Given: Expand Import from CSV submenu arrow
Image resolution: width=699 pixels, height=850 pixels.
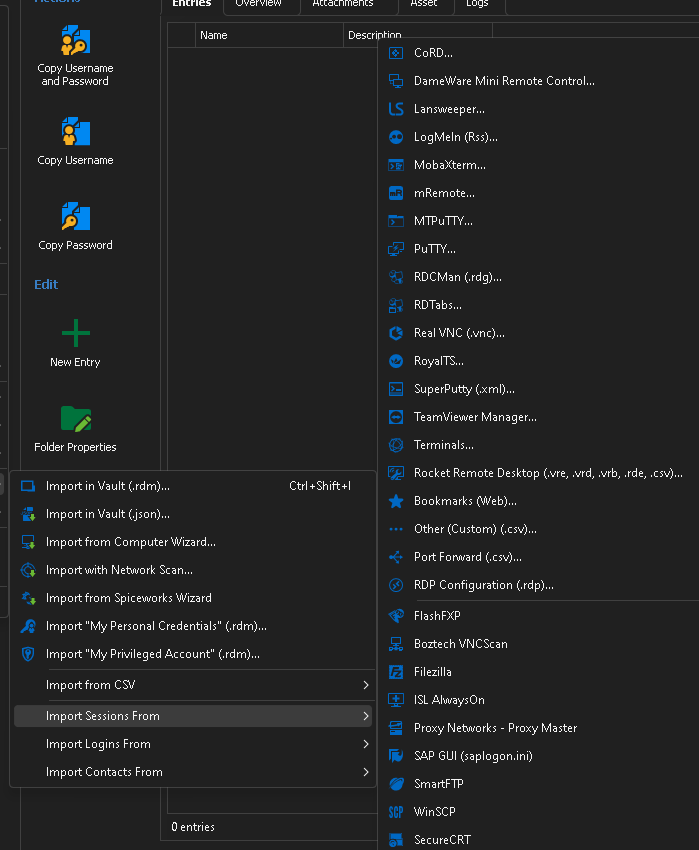Looking at the screenshot, I should [366, 685].
